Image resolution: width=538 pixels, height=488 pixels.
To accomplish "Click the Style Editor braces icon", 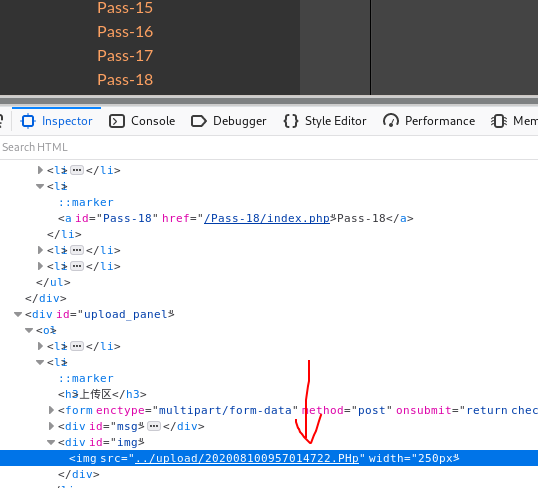I will (291, 121).
